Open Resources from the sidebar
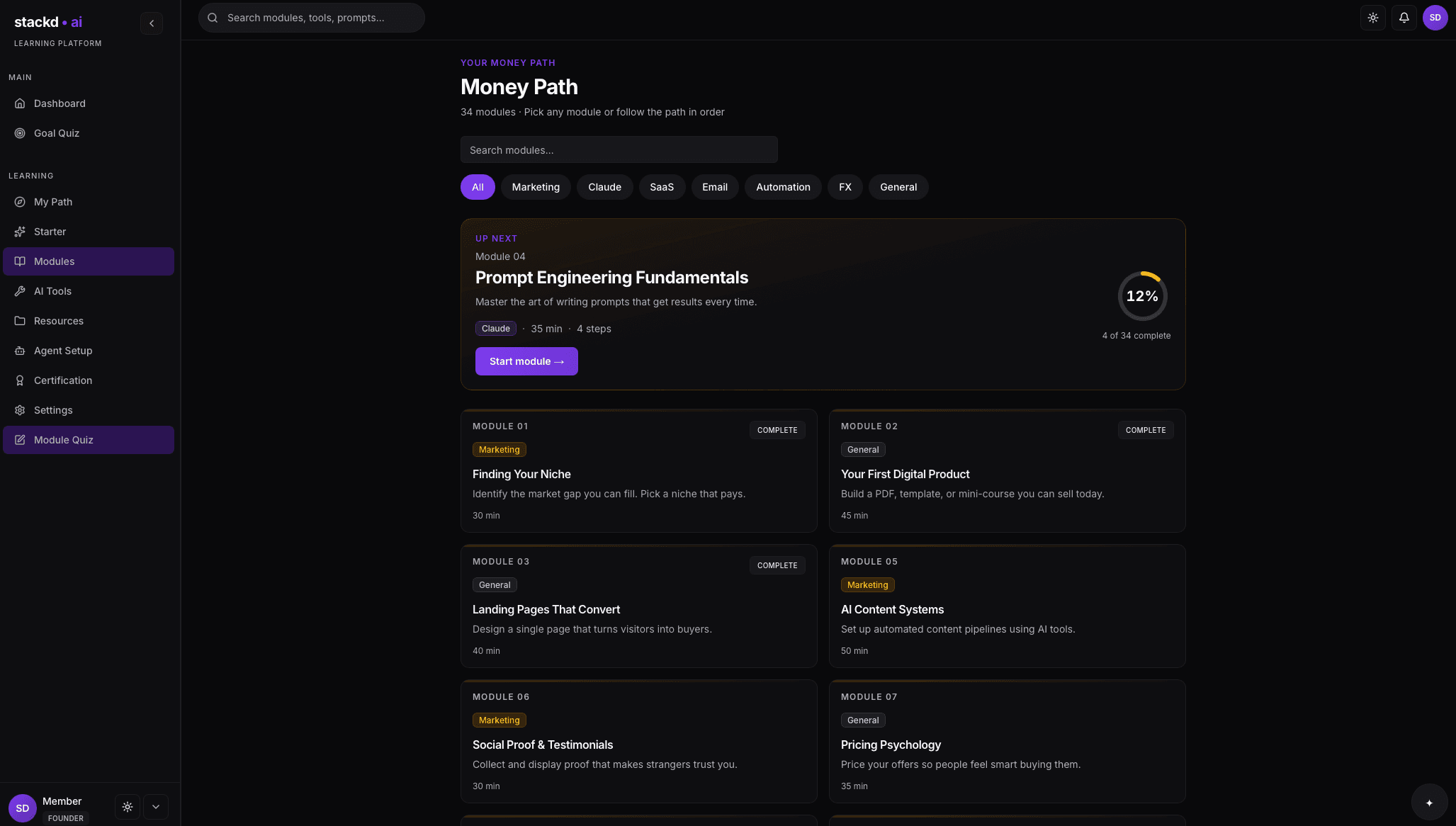The height and width of the screenshot is (826, 1456). click(89, 321)
